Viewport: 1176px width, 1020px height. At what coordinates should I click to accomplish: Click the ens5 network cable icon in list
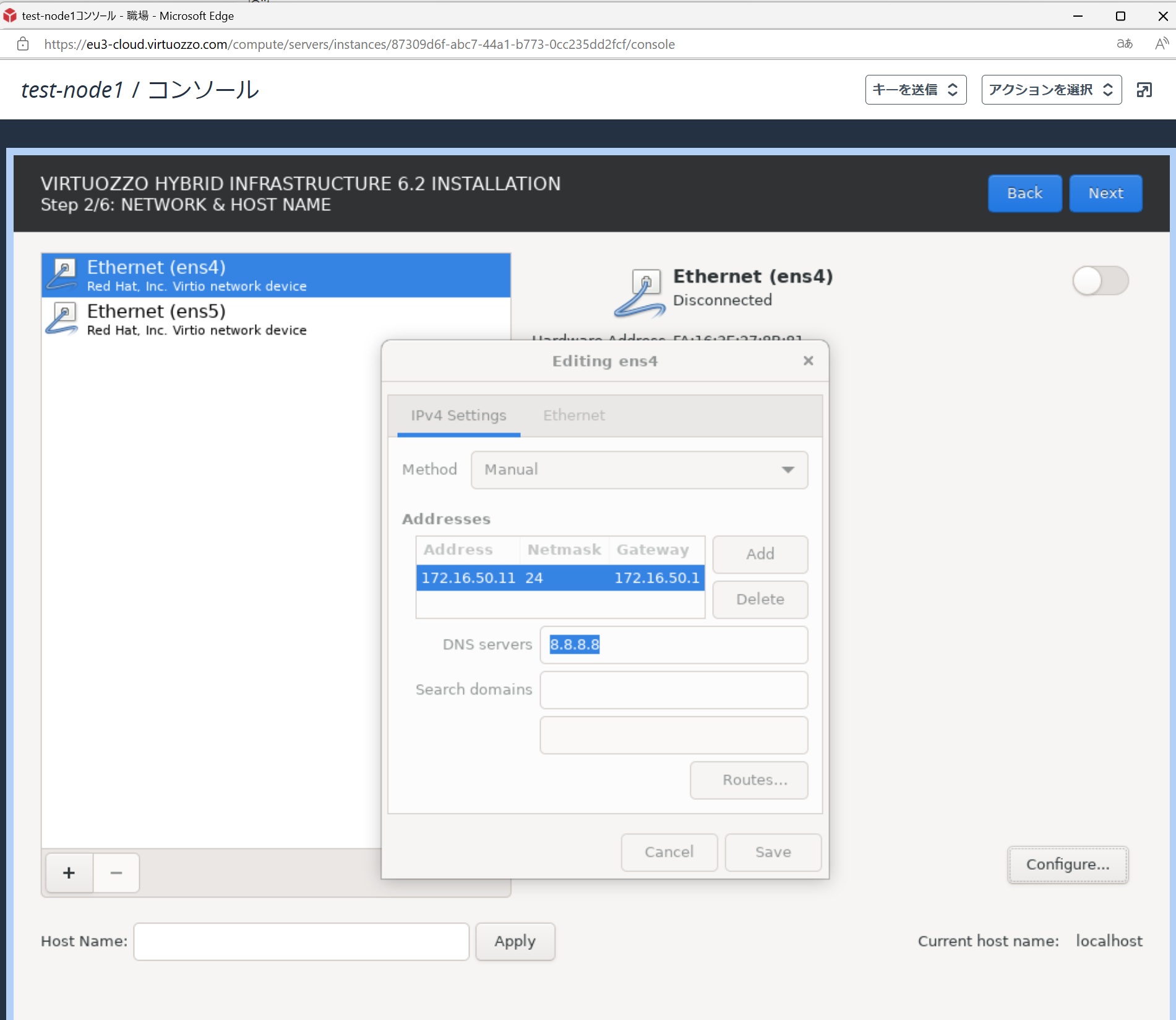point(62,318)
